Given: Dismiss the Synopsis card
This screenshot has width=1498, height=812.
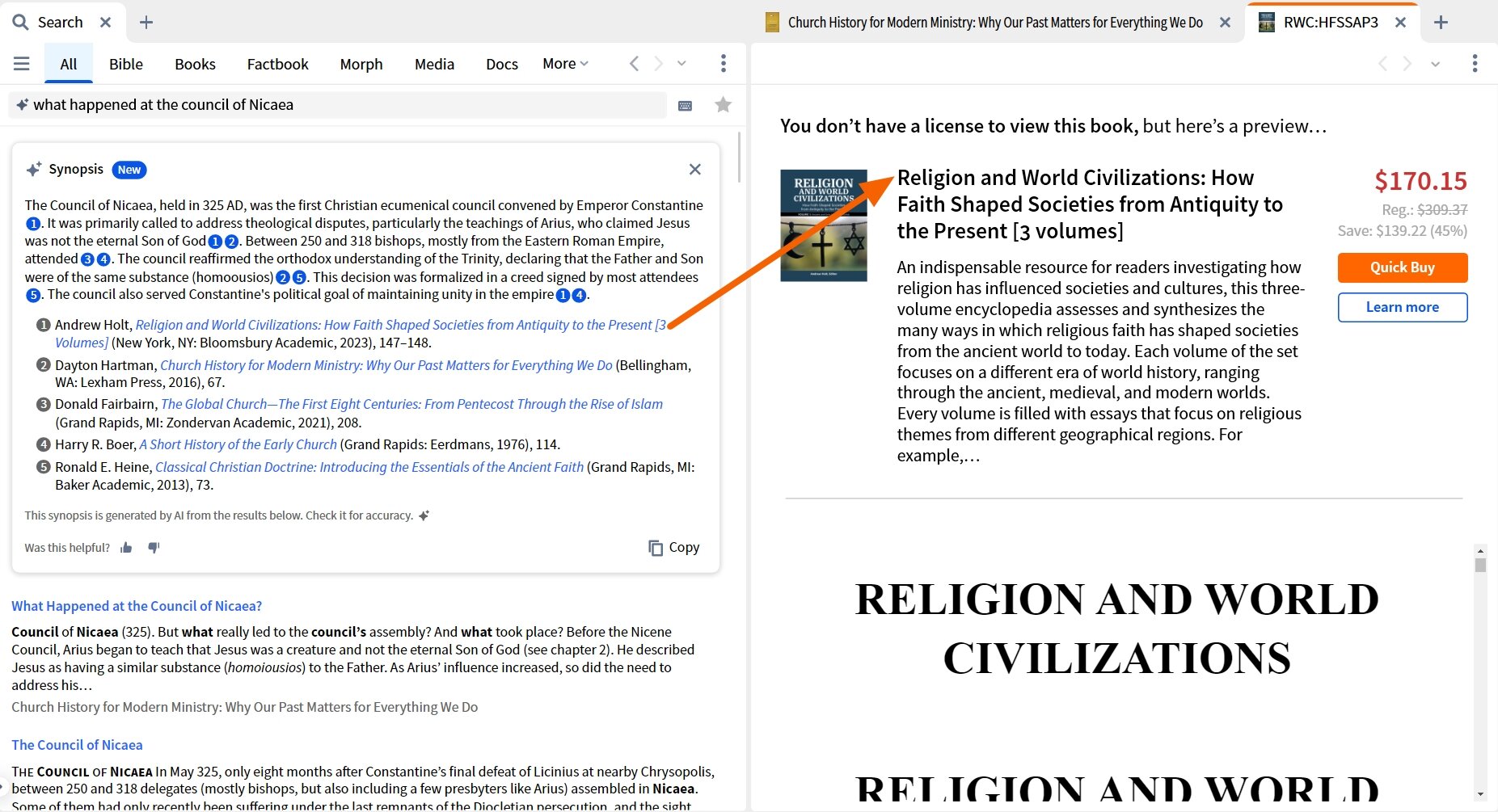Looking at the screenshot, I should coord(695,170).
